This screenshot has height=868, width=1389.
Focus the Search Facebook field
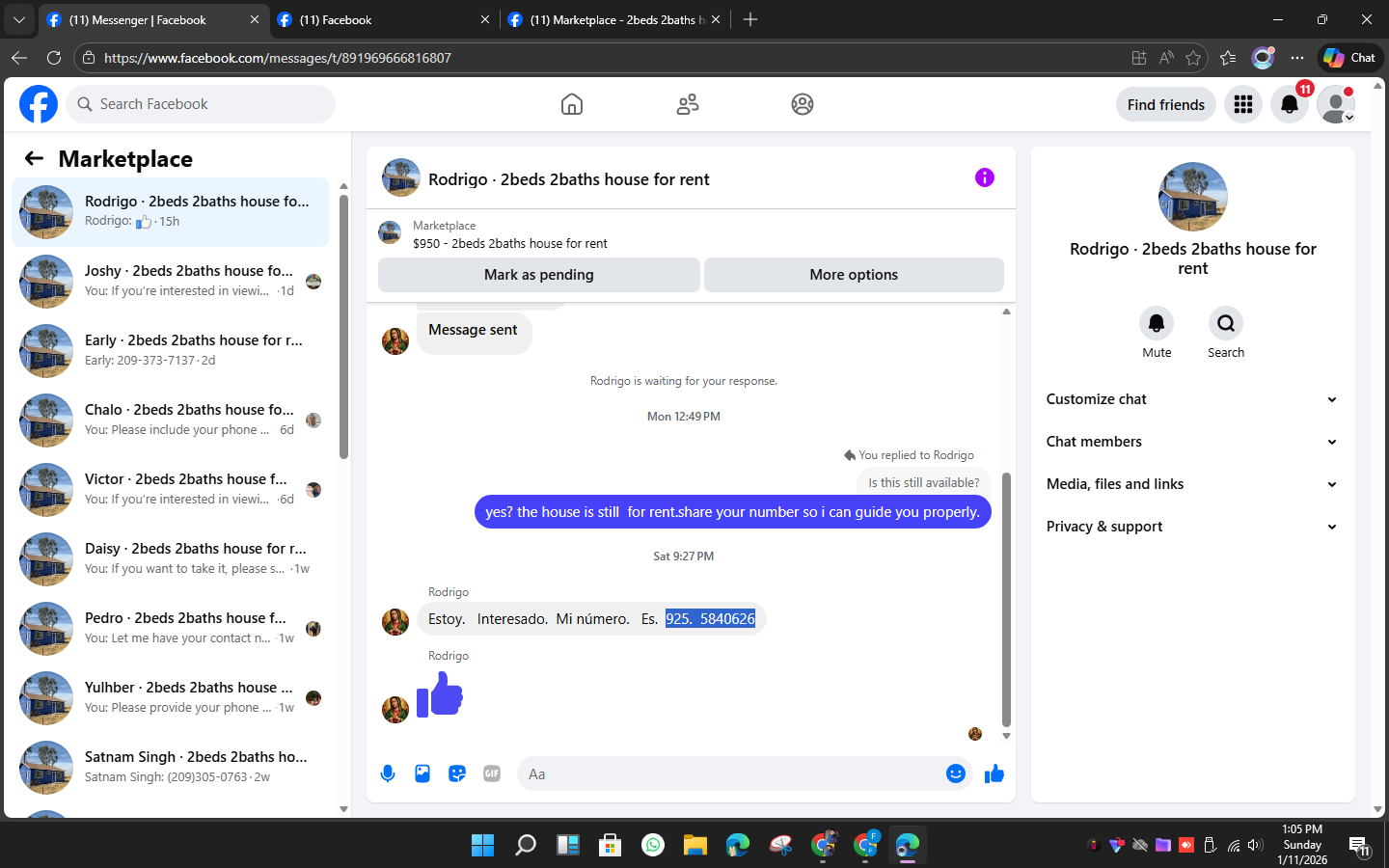tap(201, 104)
